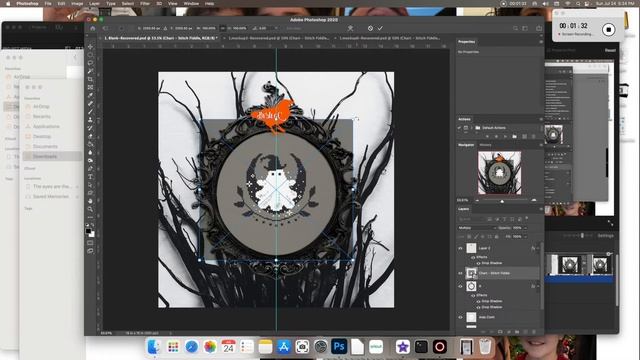Collapse layer 8 effects list arrow
This screenshot has height=360, width=640.
click(538, 286)
